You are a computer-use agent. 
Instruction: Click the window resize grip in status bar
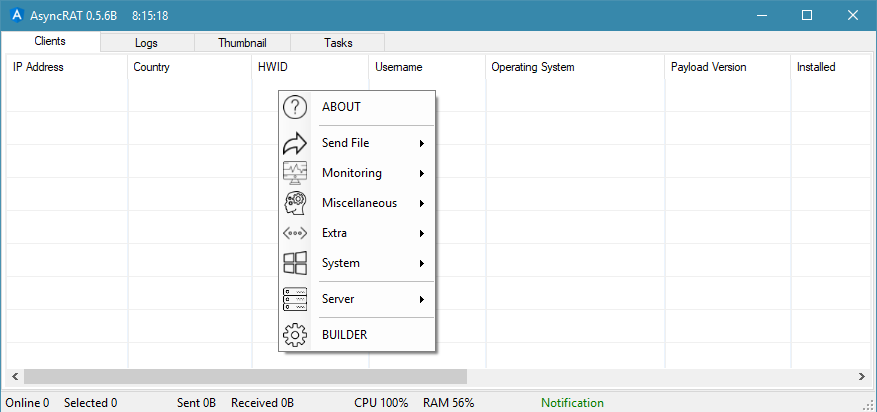click(870, 405)
